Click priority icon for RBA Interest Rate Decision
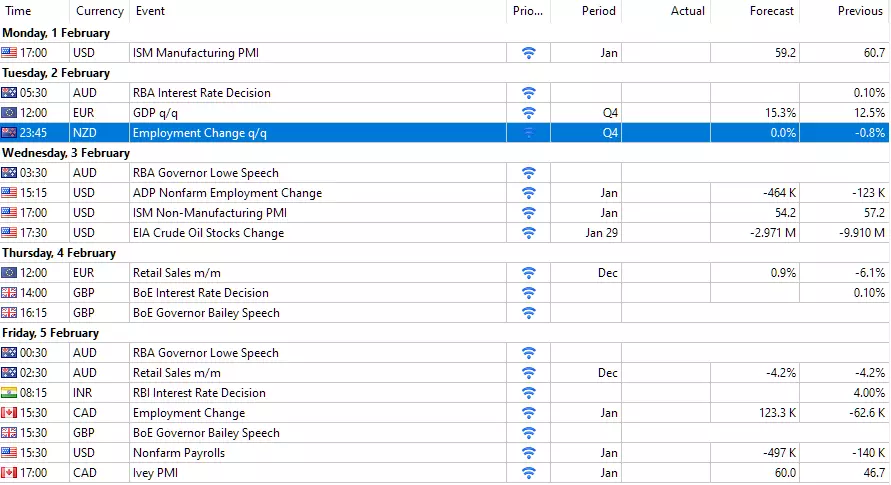The width and height of the screenshot is (891, 485). click(x=528, y=93)
